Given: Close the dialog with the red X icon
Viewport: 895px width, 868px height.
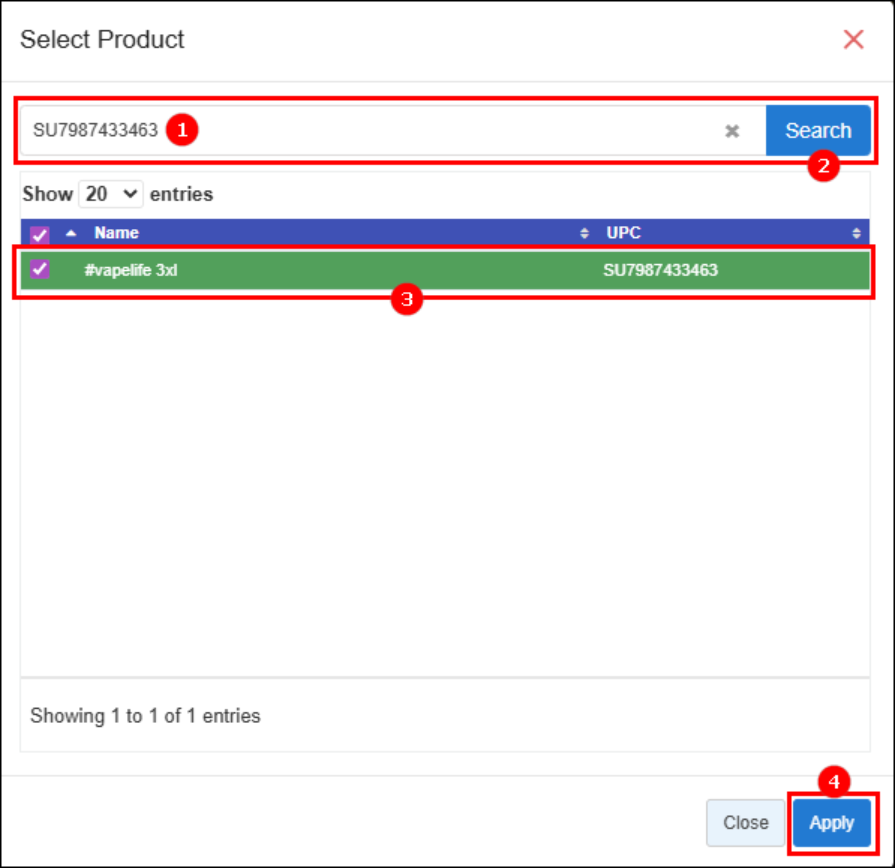Looking at the screenshot, I should [853, 40].
